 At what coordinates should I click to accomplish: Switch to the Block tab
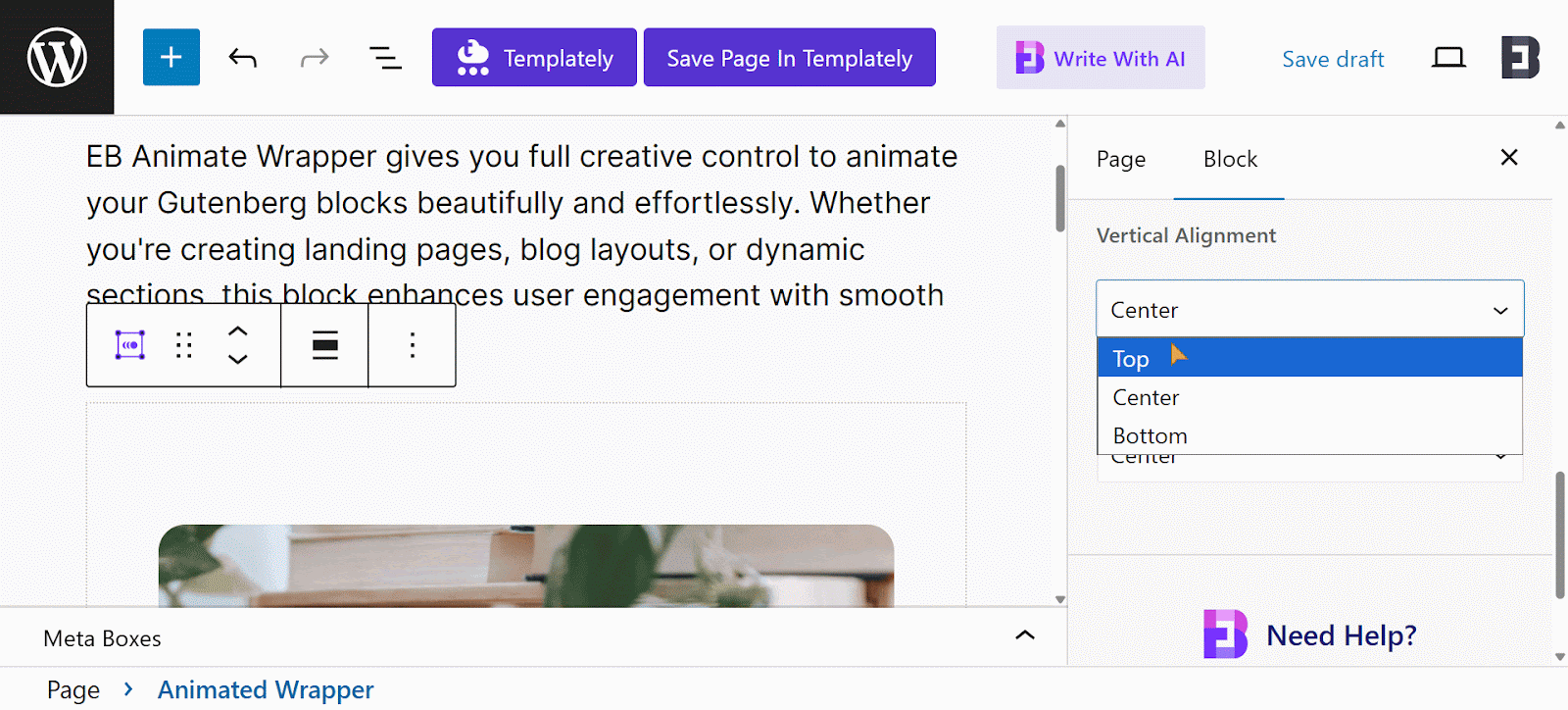click(1230, 159)
